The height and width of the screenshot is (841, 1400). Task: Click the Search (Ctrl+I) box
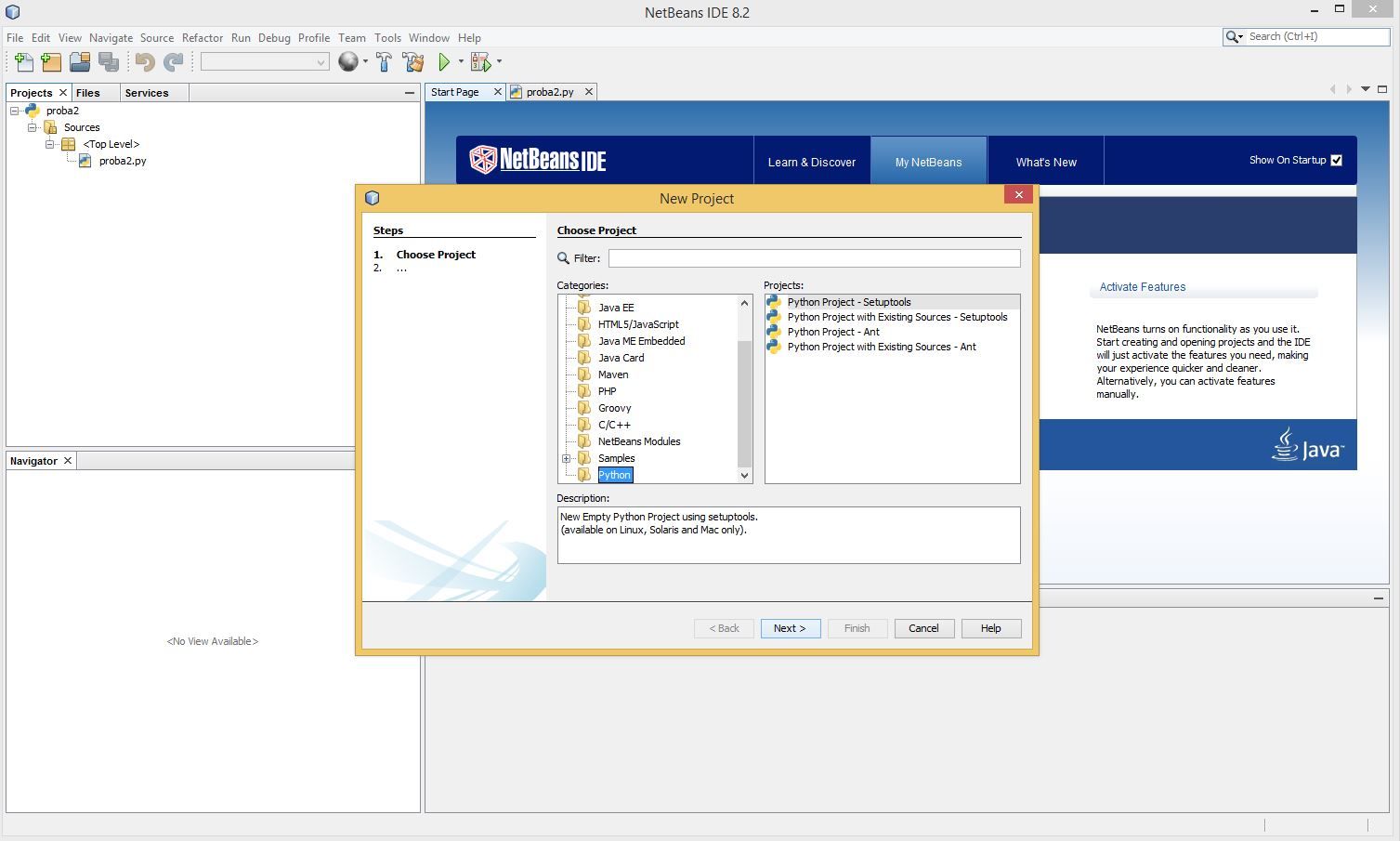click(x=1317, y=37)
